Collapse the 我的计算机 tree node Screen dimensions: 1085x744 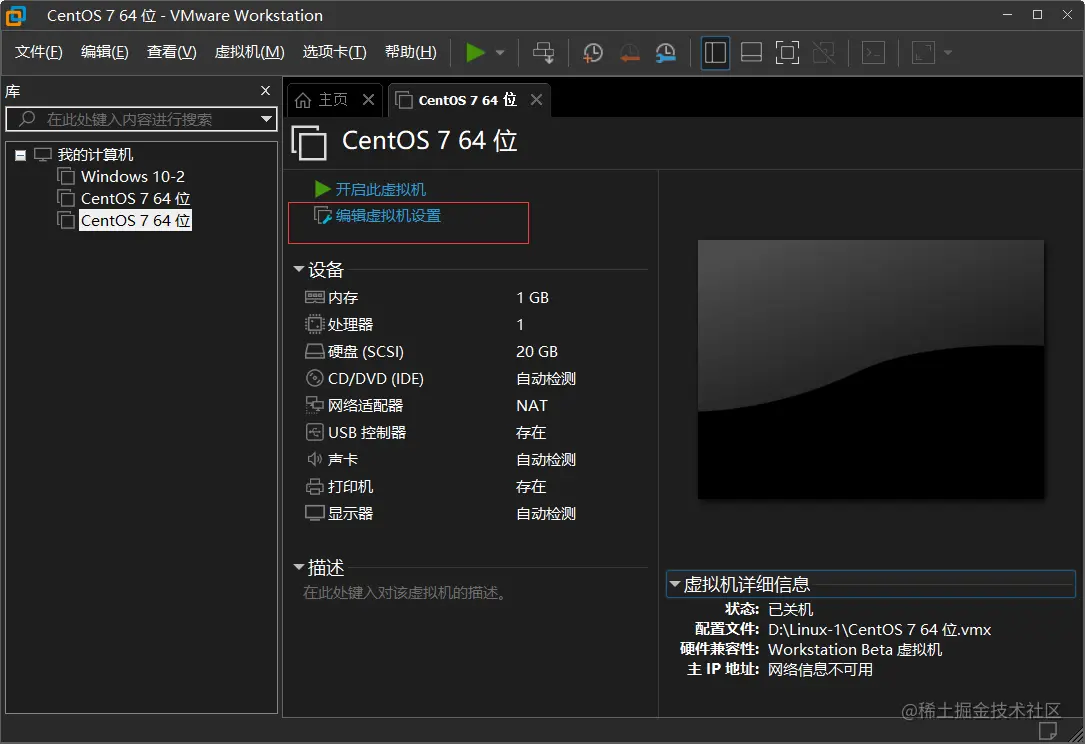[x=21, y=155]
